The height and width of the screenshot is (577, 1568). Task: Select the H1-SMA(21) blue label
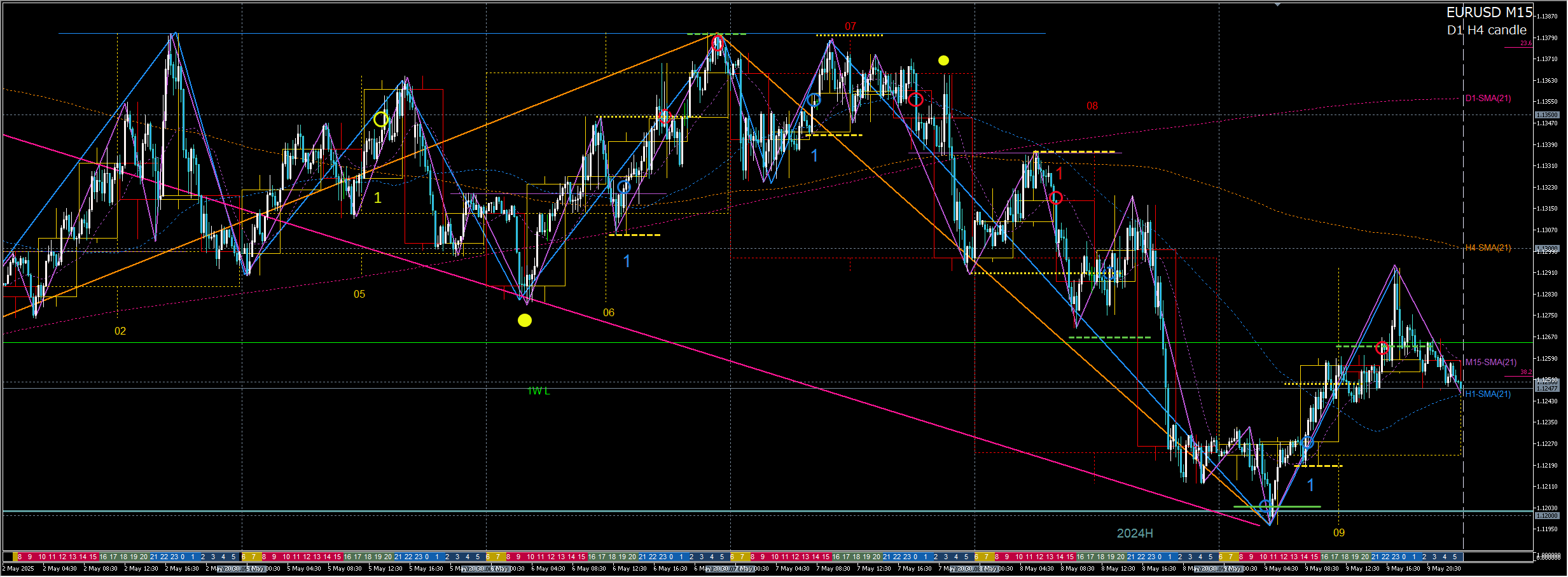[x=1488, y=394]
